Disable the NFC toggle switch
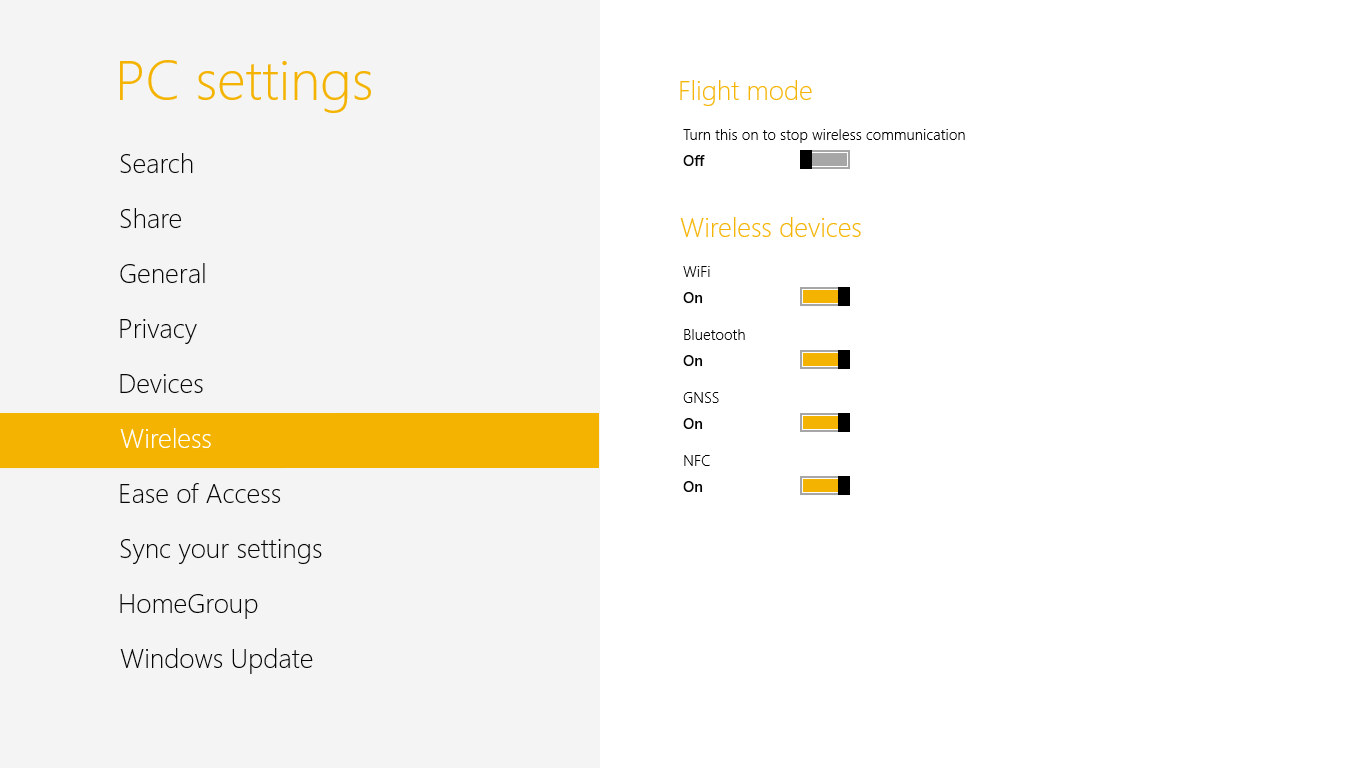The image size is (1366, 768). [824, 486]
